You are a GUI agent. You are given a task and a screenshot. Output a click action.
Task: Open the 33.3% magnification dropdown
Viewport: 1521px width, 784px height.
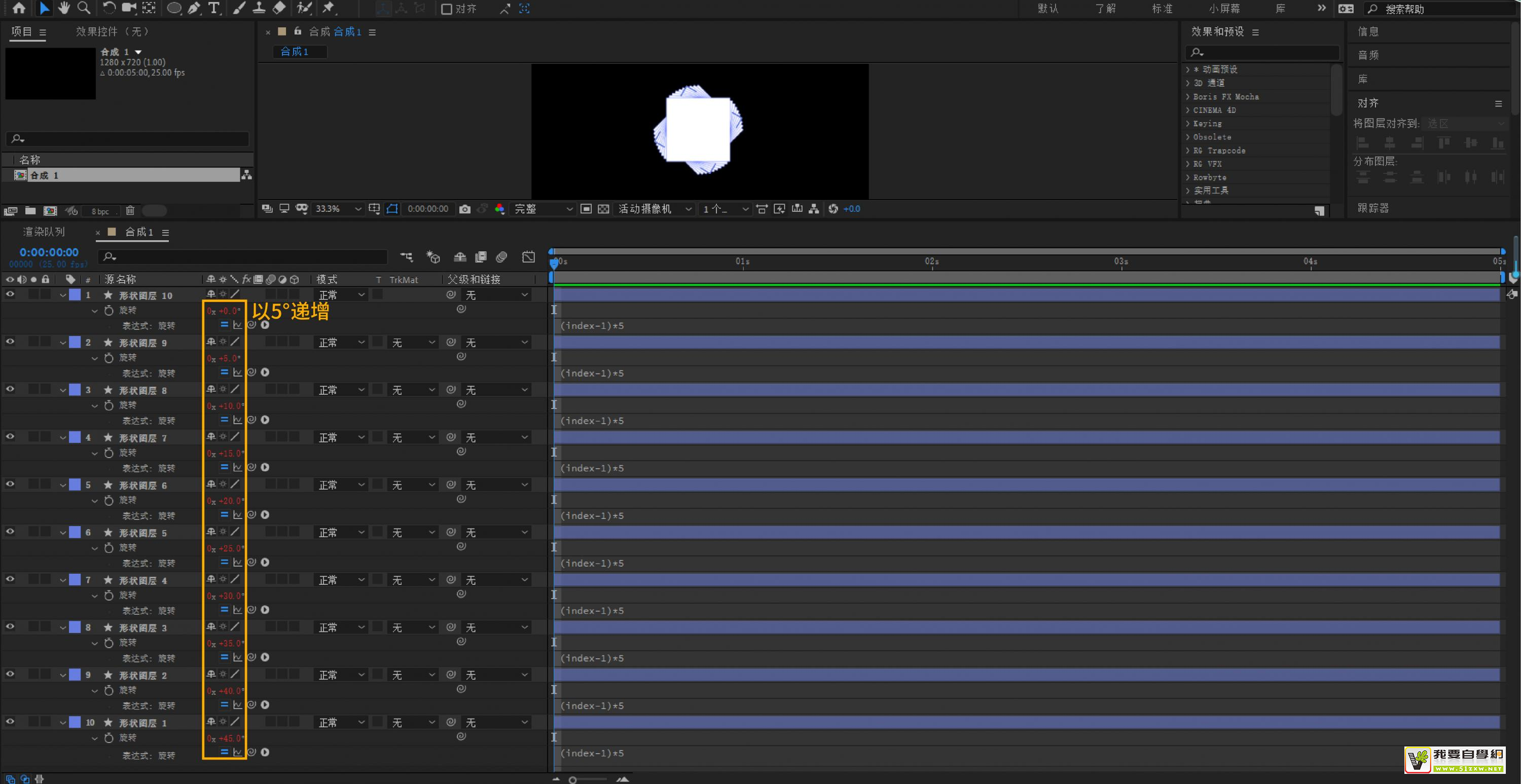click(338, 209)
